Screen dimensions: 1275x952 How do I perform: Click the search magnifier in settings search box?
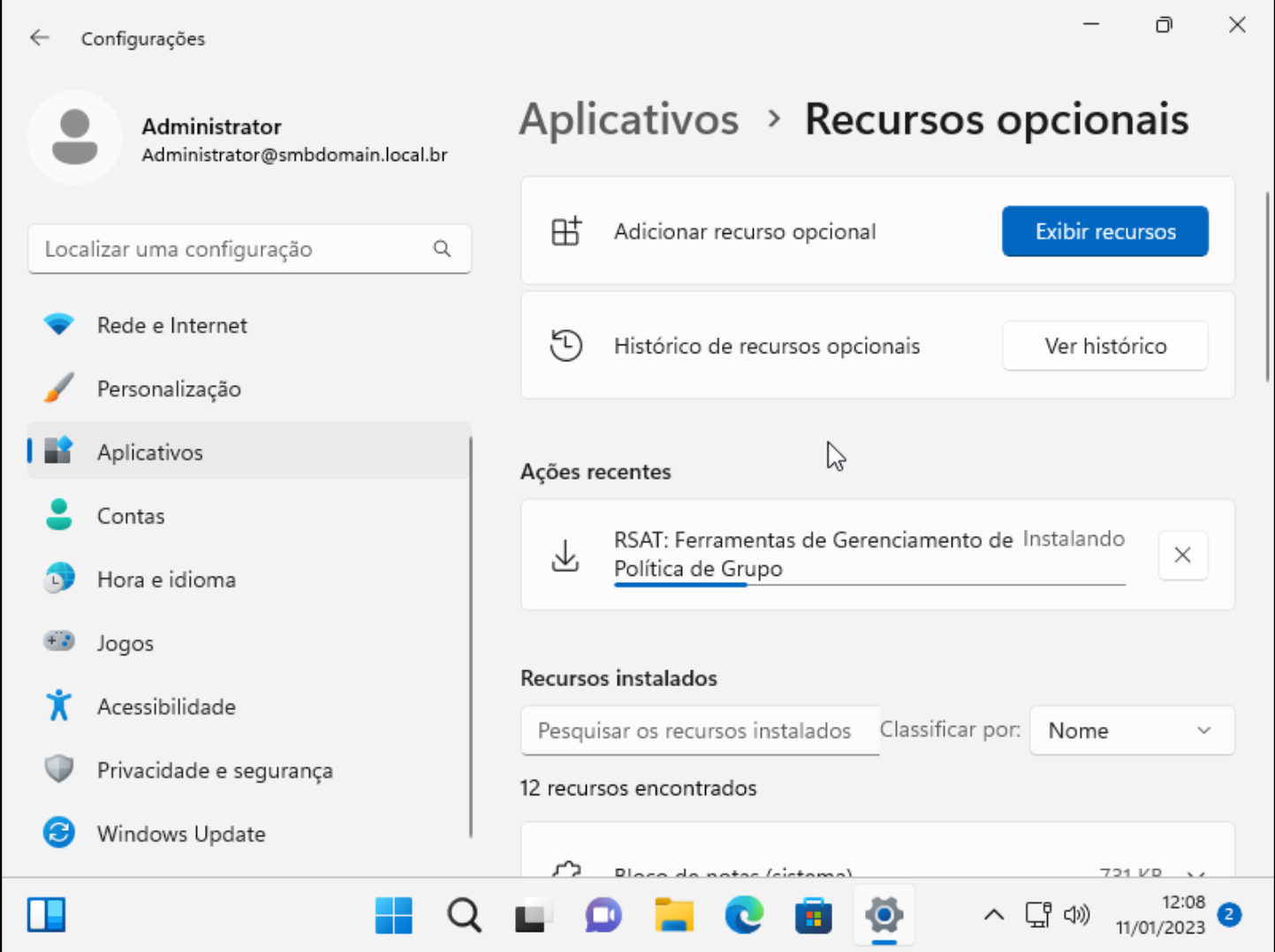tap(442, 249)
